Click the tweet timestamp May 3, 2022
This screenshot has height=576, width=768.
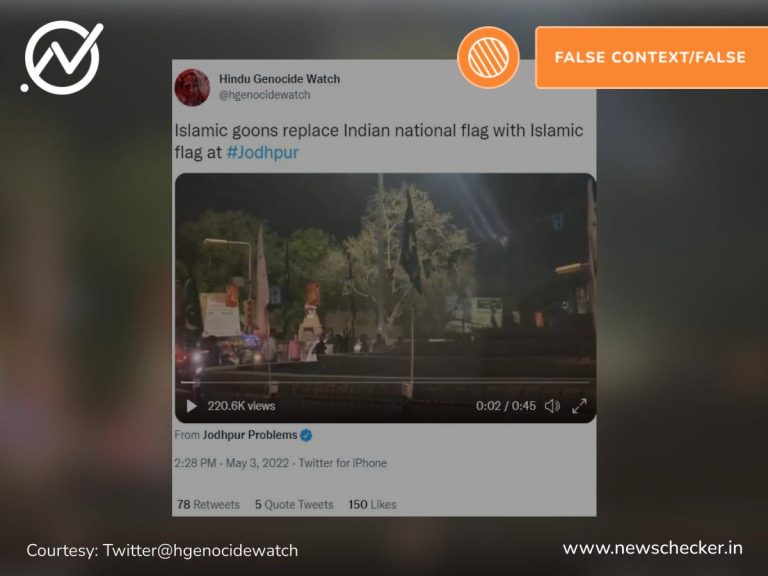coord(232,463)
